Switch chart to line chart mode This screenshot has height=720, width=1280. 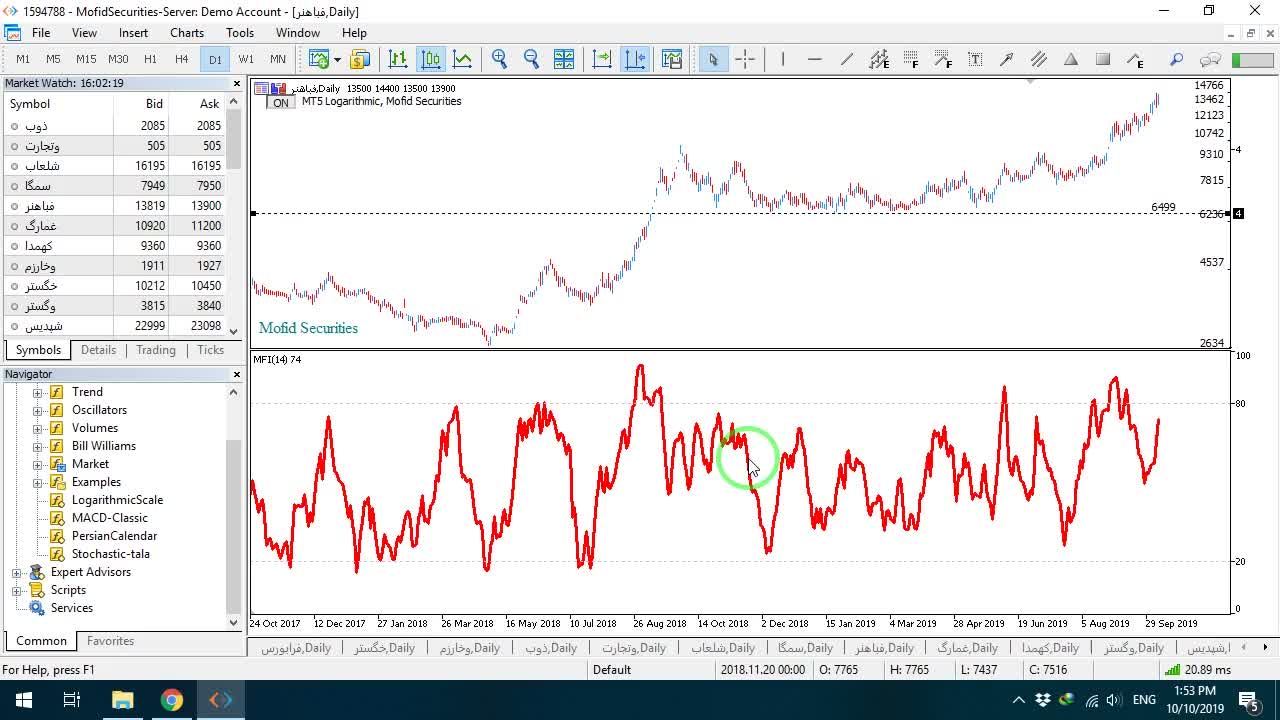click(x=463, y=59)
